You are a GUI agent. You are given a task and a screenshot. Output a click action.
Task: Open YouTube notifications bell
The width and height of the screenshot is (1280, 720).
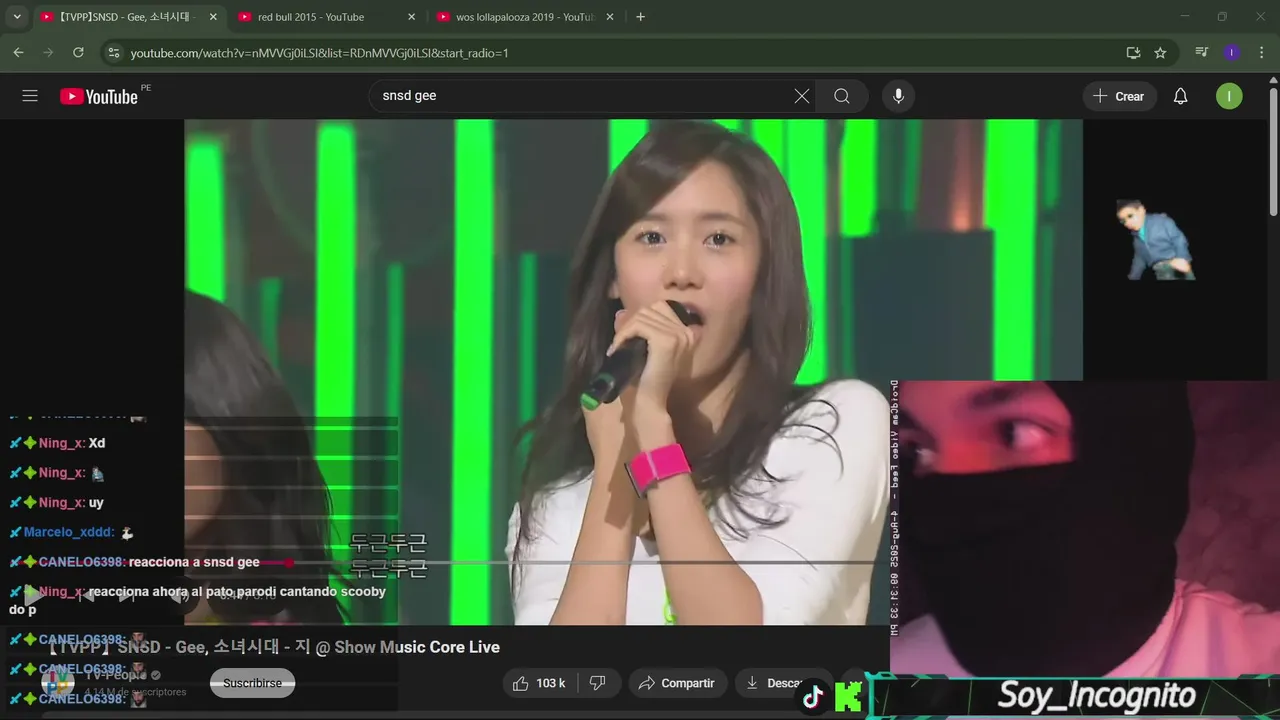(x=1180, y=96)
